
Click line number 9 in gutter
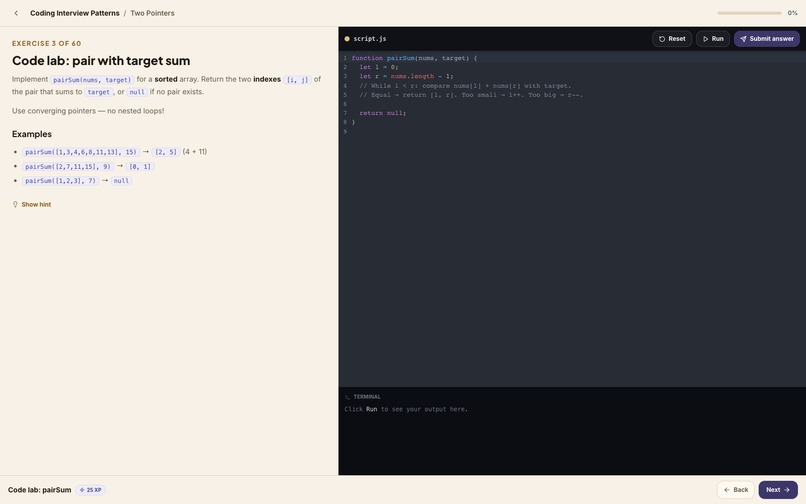point(345,132)
